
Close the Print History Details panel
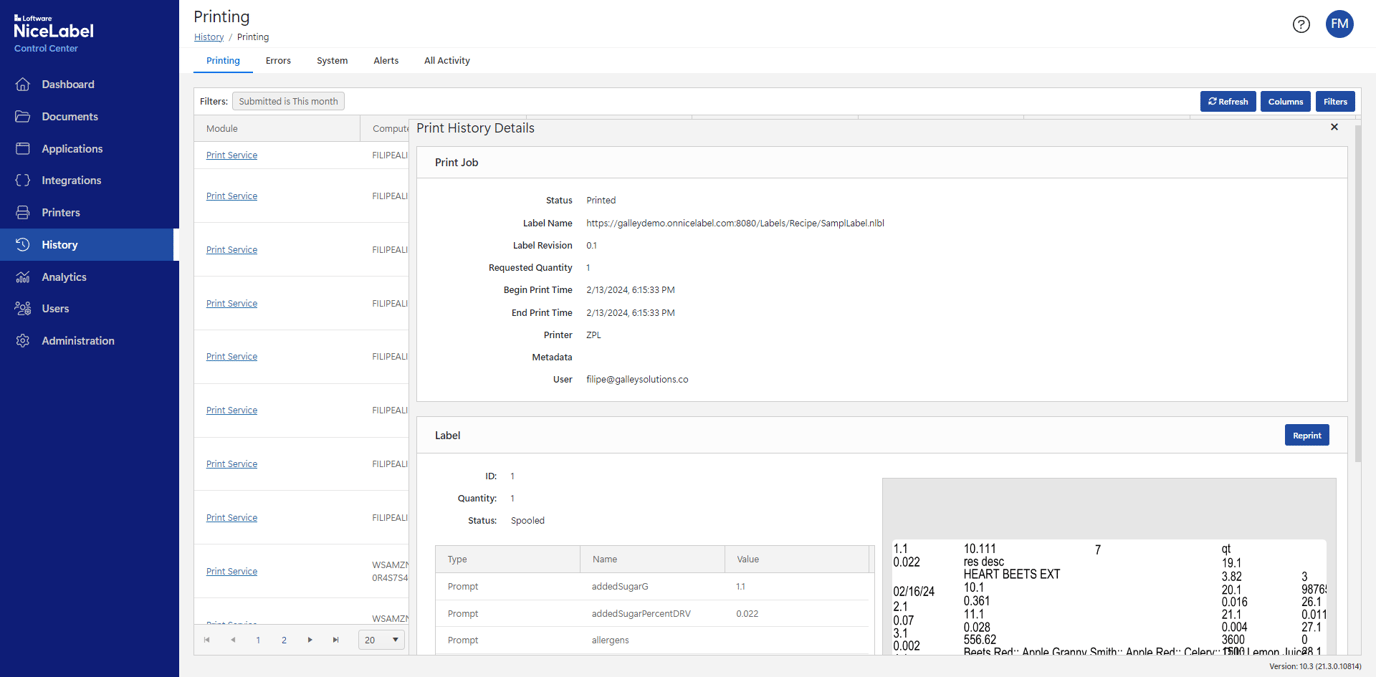[1334, 127]
